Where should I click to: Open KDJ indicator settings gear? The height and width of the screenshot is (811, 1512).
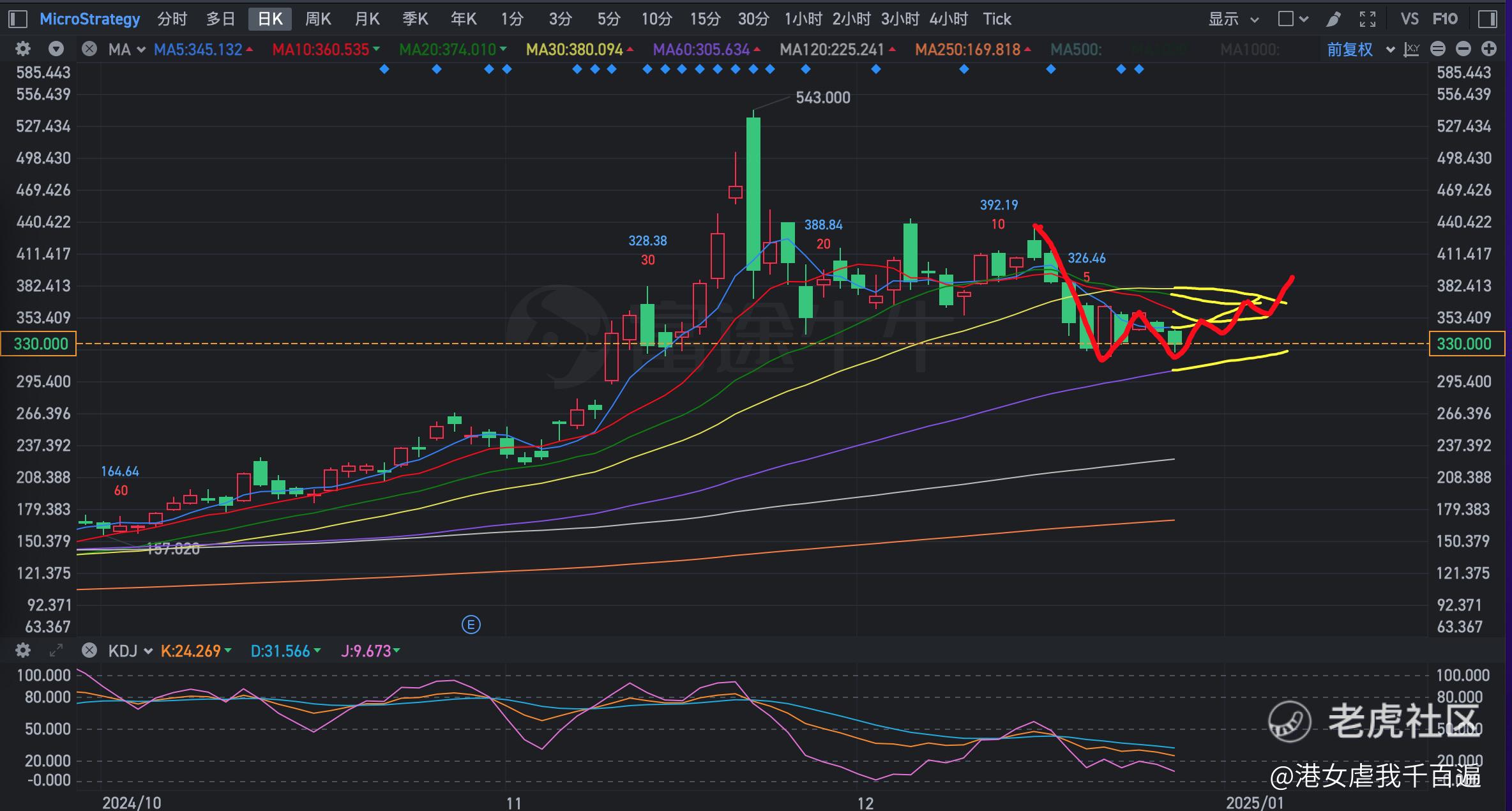click(x=23, y=650)
